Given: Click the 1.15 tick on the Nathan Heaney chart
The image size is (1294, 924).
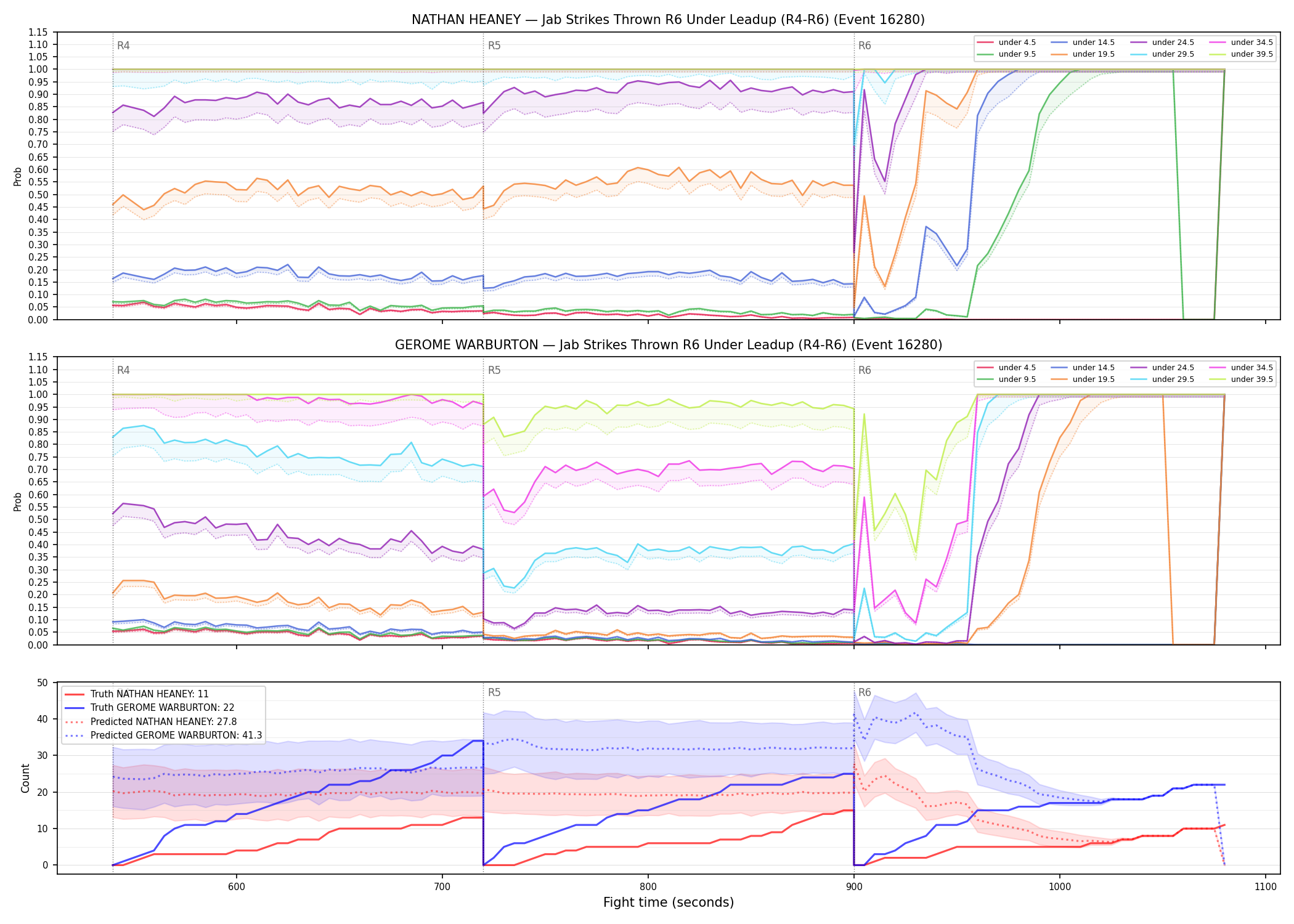Looking at the screenshot, I should coord(38,32).
